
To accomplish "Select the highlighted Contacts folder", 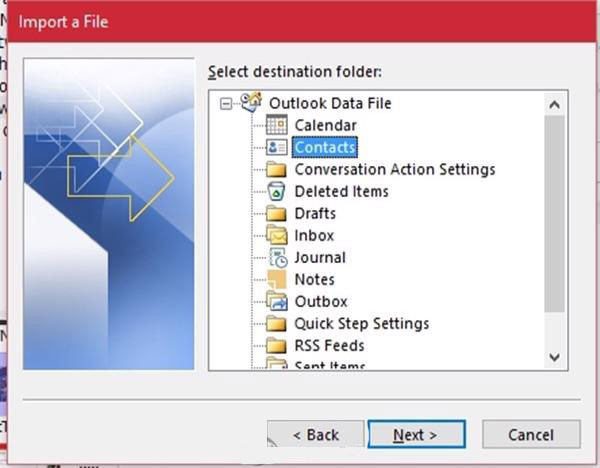I will (325, 147).
